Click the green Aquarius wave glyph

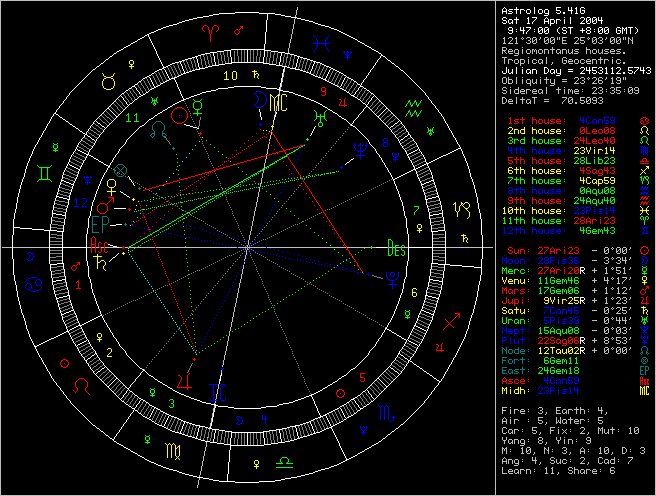click(413, 106)
